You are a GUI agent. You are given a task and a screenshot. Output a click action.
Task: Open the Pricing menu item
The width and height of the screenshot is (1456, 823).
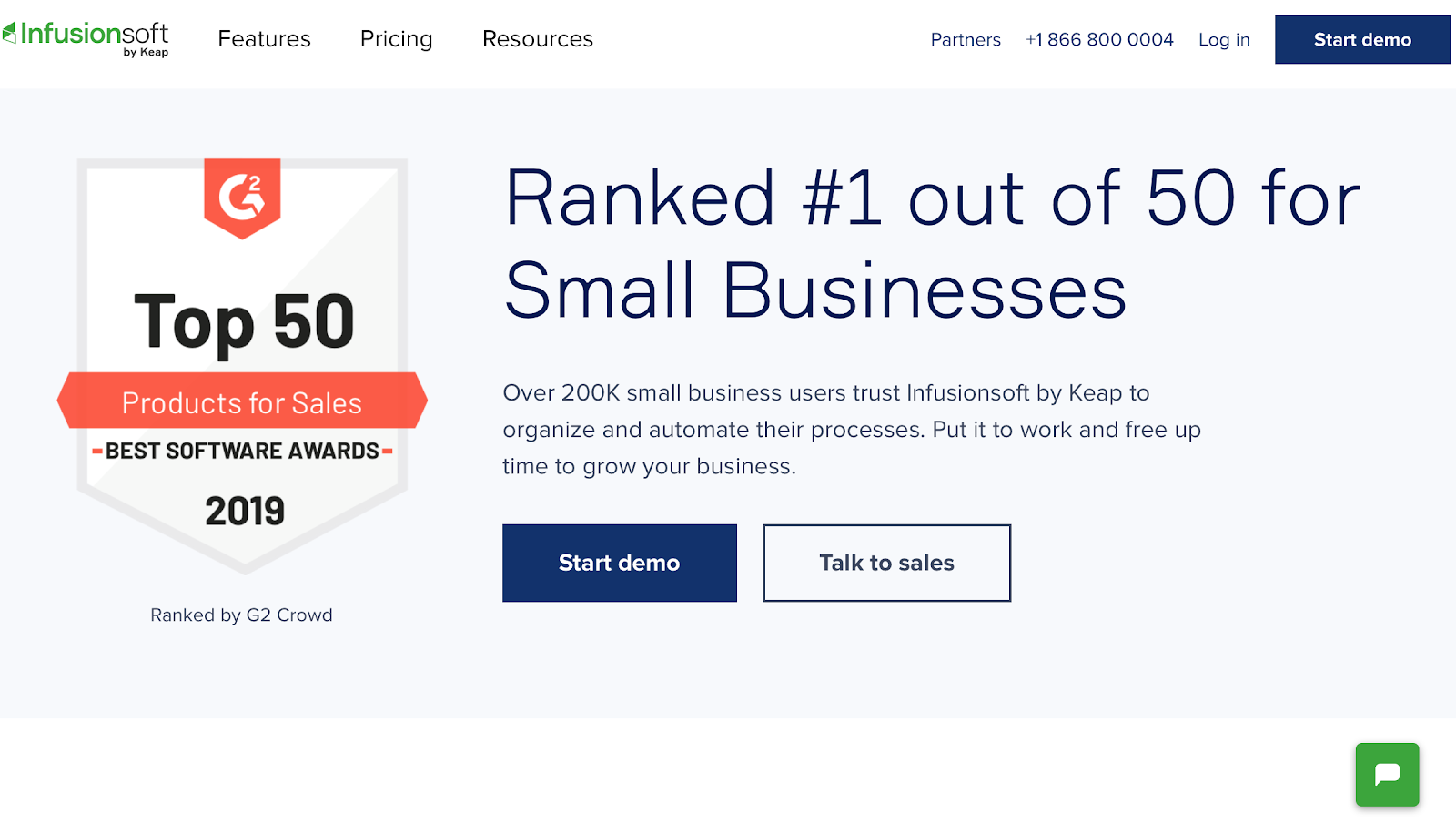tap(397, 39)
